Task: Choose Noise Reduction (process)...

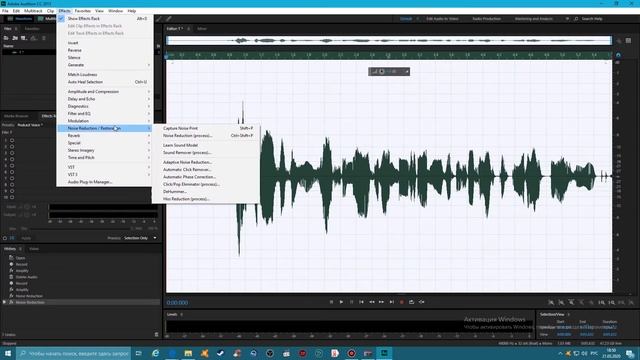Action: click(x=206, y=136)
